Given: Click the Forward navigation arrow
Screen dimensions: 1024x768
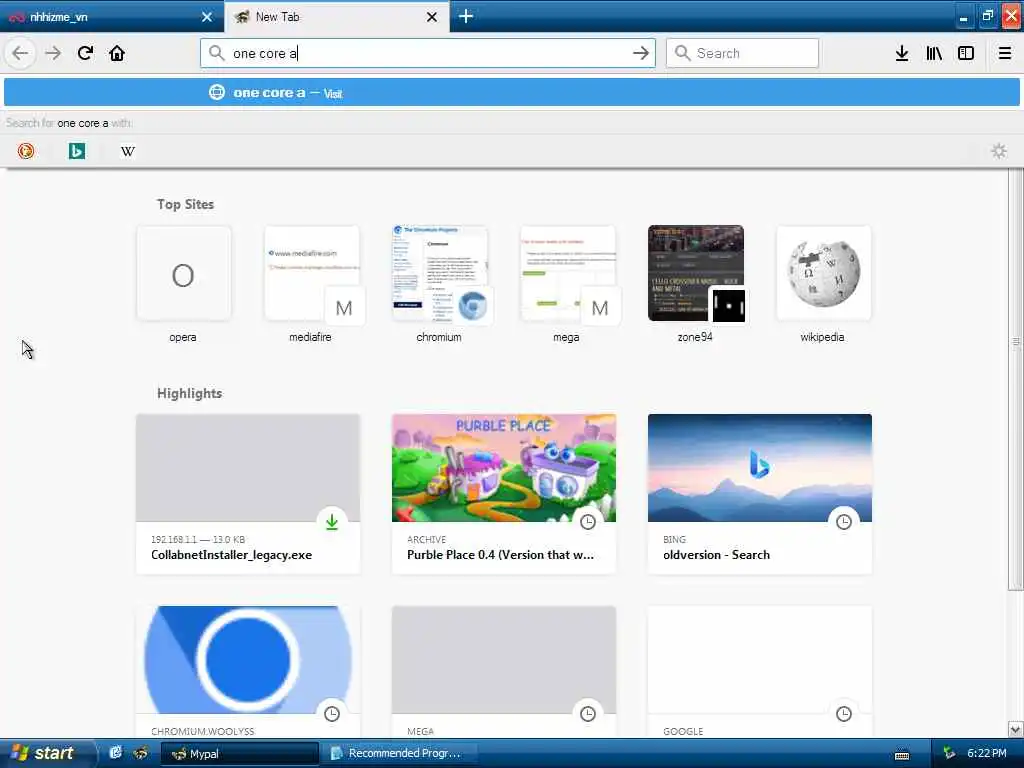Looking at the screenshot, I should click(53, 53).
